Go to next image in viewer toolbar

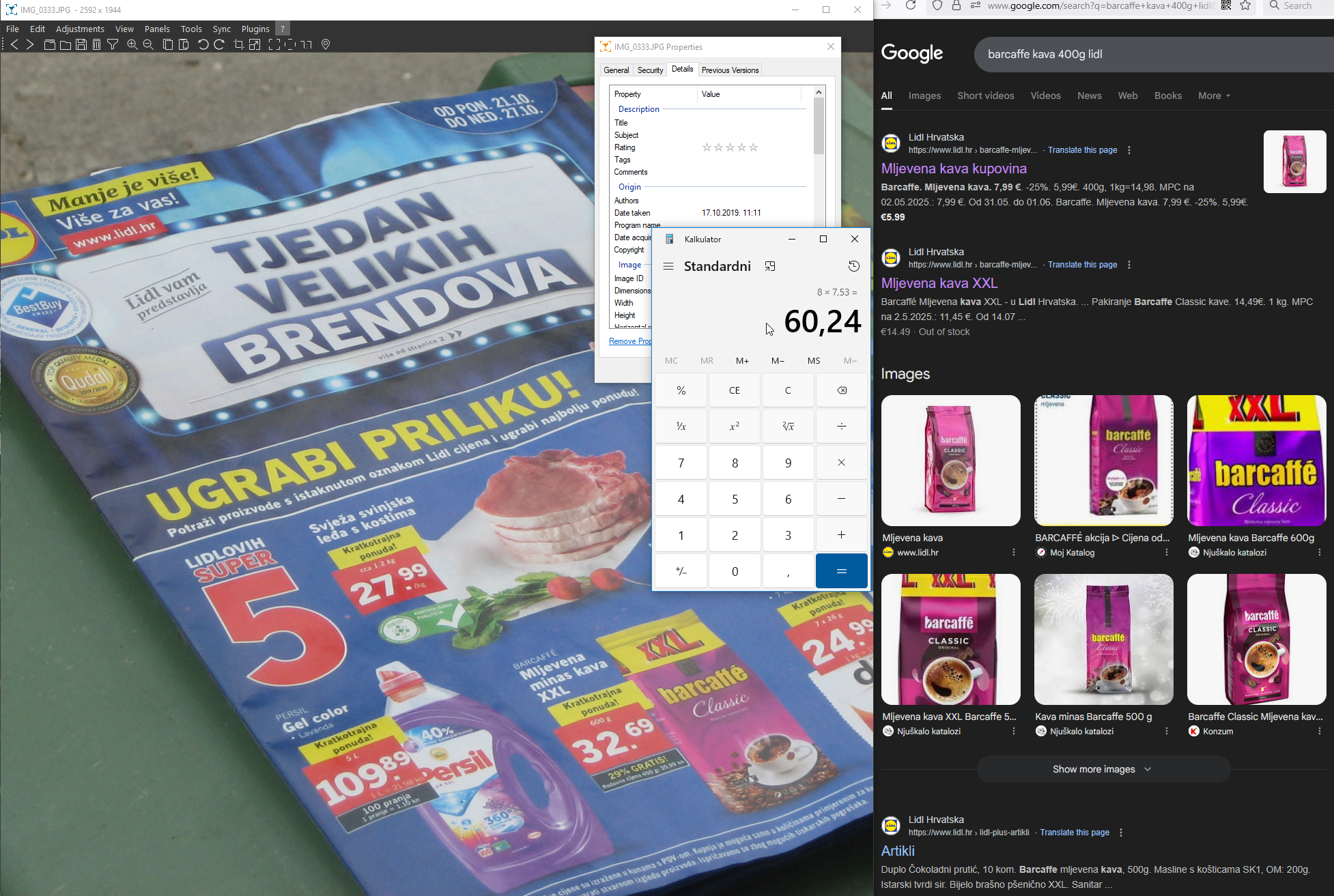click(x=30, y=44)
